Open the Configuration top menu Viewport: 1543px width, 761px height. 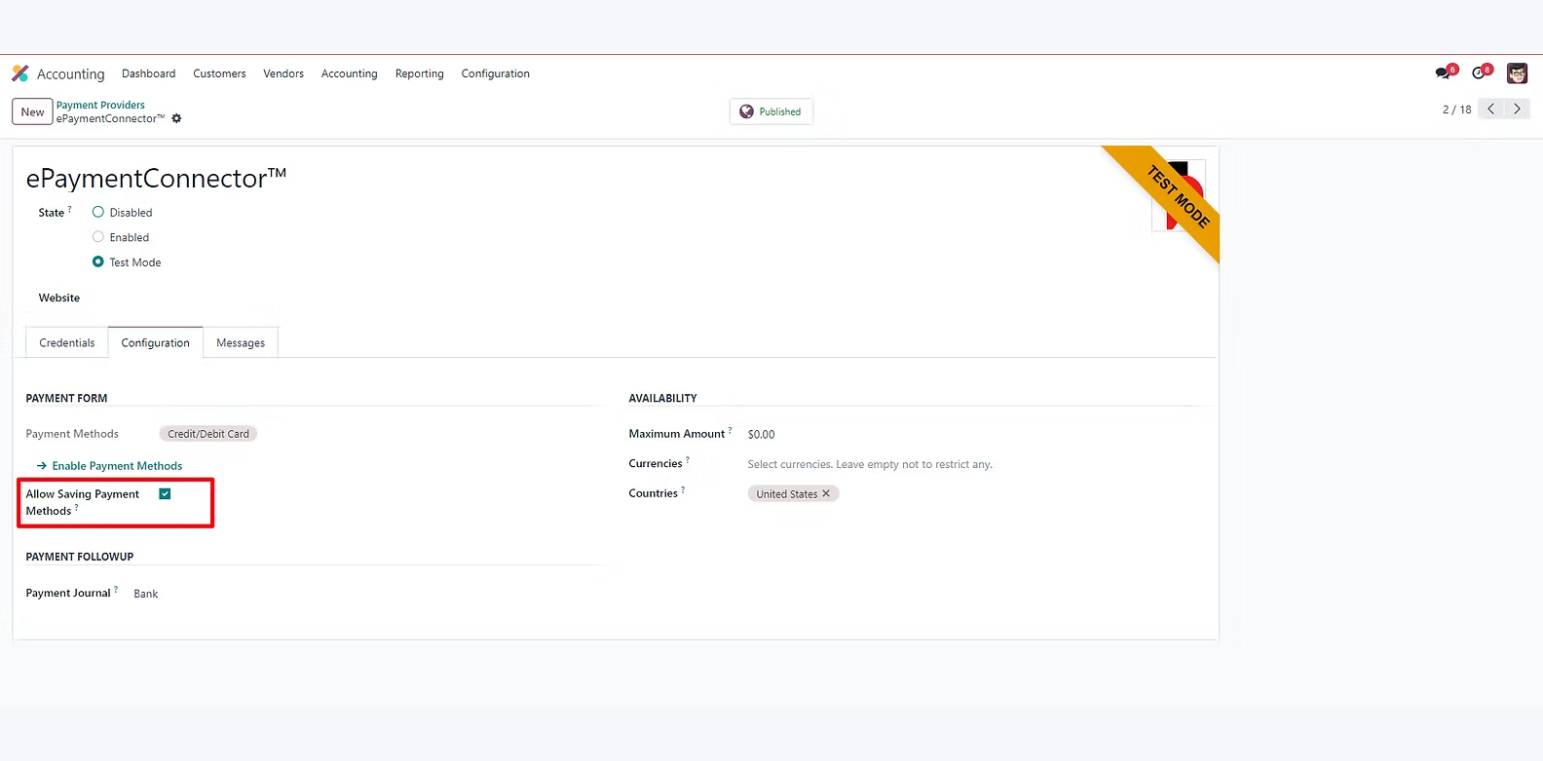(x=495, y=74)
